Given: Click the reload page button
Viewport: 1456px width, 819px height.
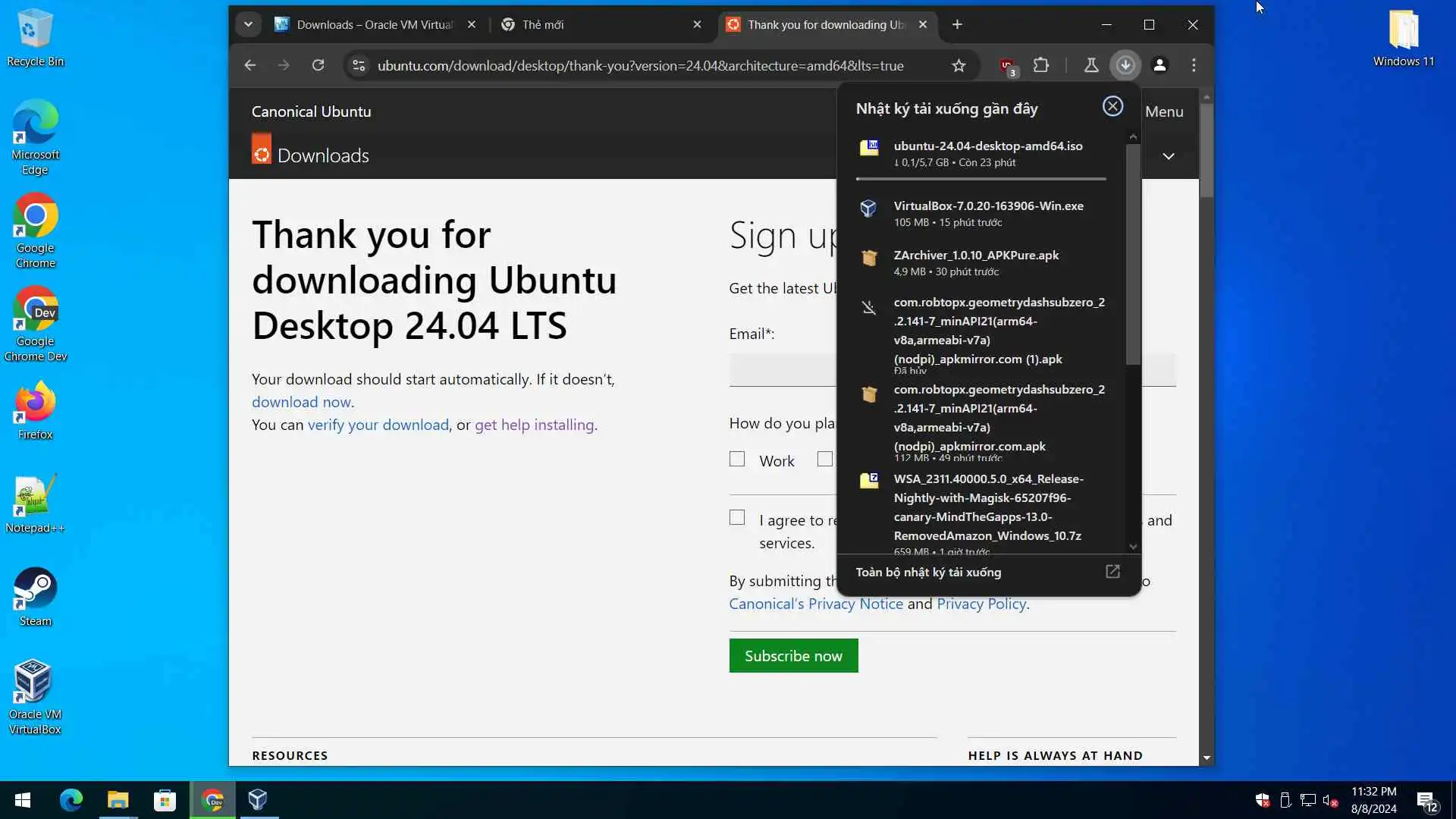Looking at the screenshot, I should 318,65.
